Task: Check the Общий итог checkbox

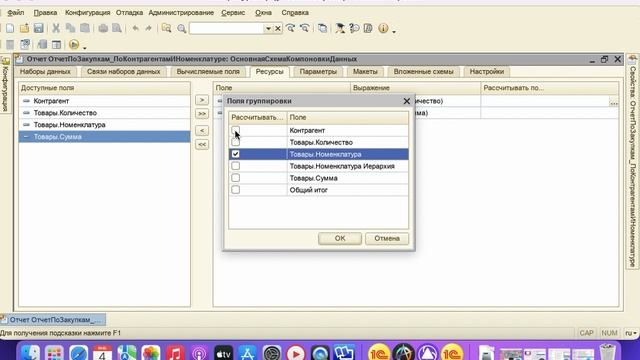Action: [x=236, y=189]
